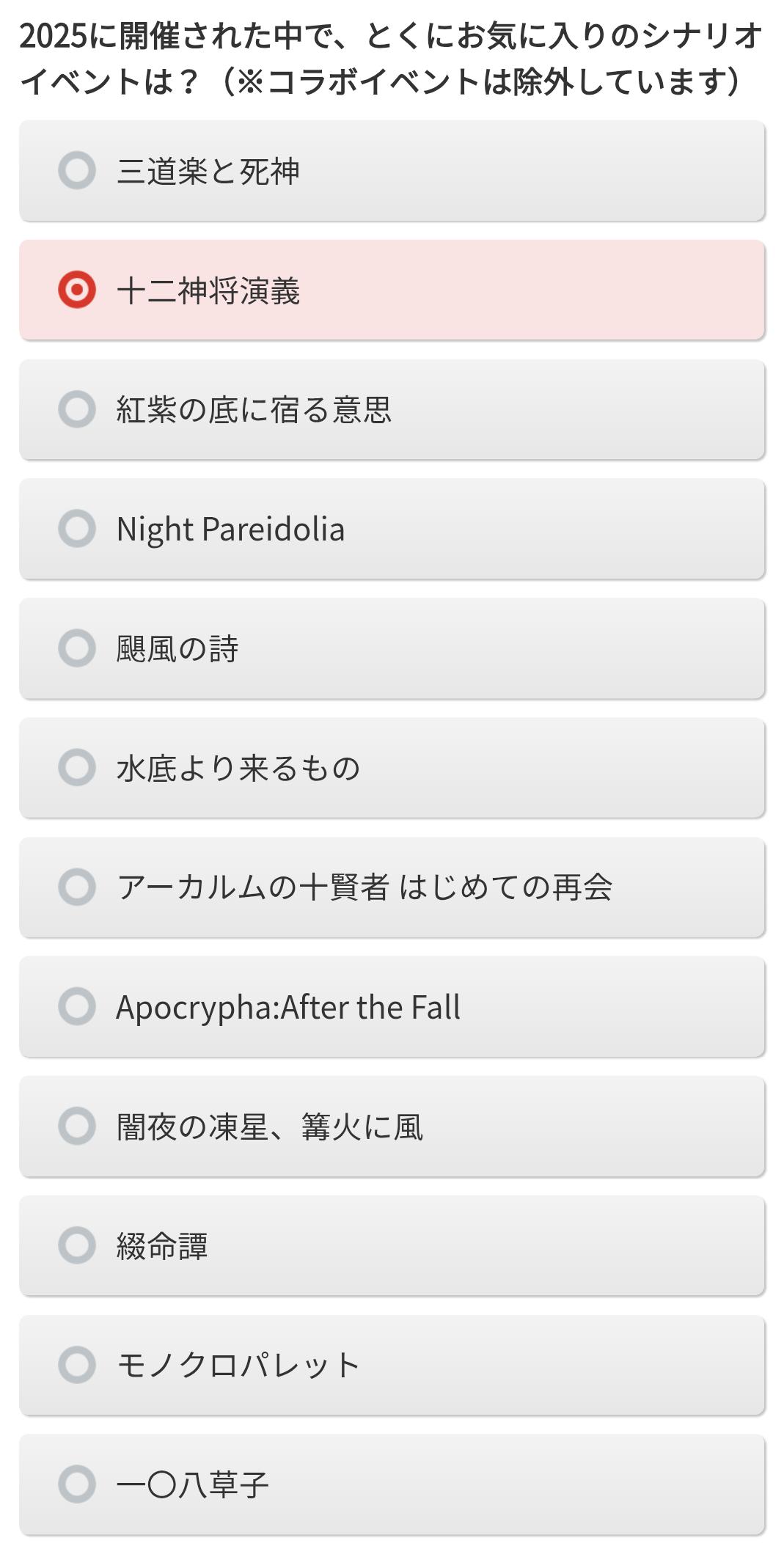Pick the 颶風の詩 radio button
Image resolution: width=784 pixels, height=1557 pixels.
pyautogui.click(x=77, y=648)
